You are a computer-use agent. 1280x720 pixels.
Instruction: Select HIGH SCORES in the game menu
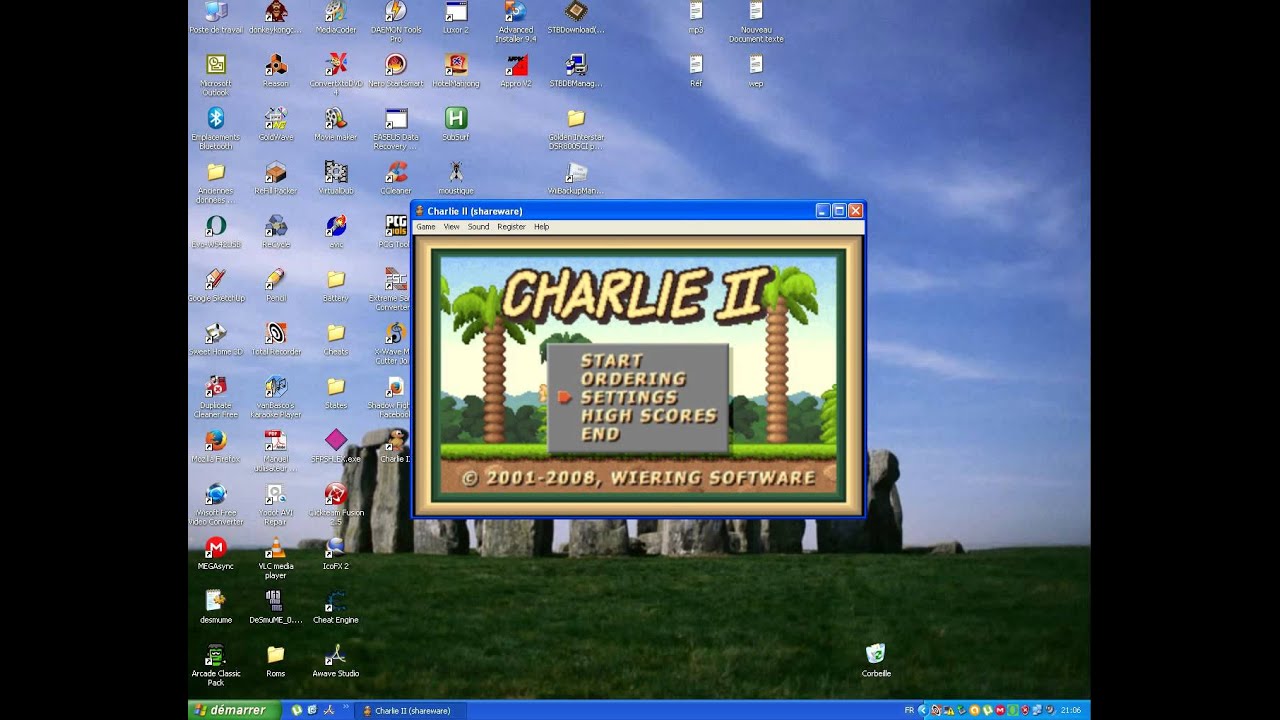click(x=648, y=415)
